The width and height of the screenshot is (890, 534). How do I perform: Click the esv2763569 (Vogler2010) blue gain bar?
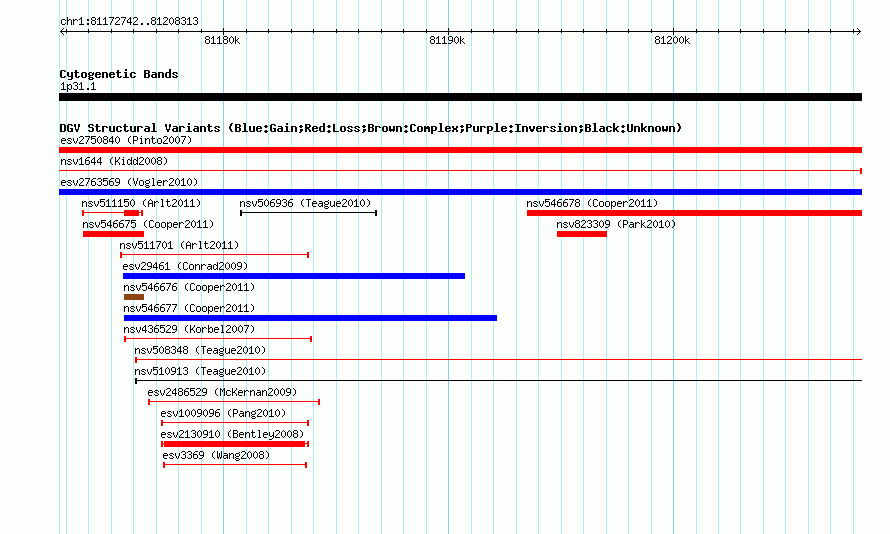click(x=460, y=192)
